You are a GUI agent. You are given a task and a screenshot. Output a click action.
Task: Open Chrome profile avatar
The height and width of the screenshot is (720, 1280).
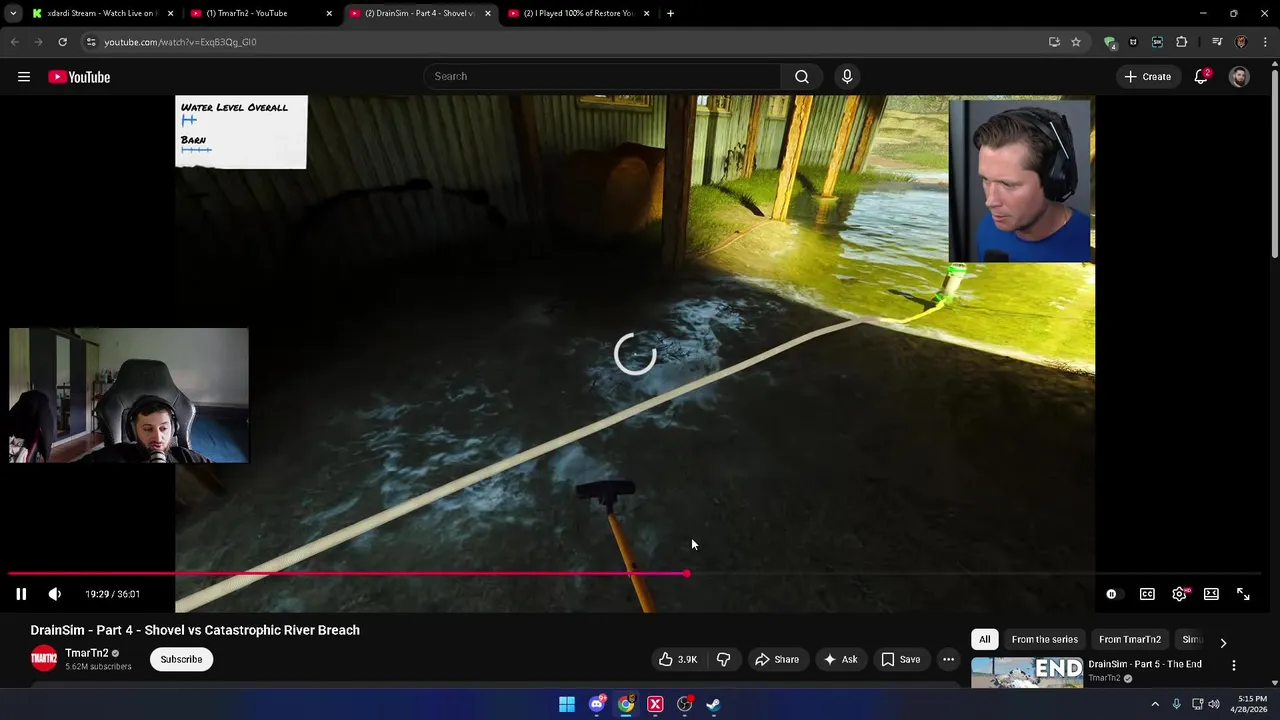(x=1241, y=42)
